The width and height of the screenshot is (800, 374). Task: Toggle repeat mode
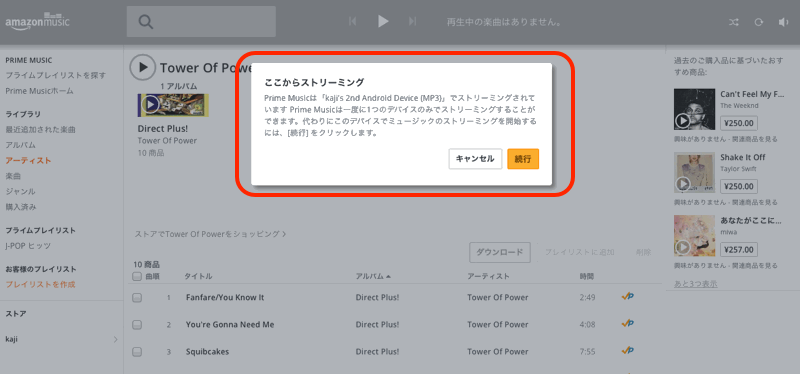(x=759, y=22)
